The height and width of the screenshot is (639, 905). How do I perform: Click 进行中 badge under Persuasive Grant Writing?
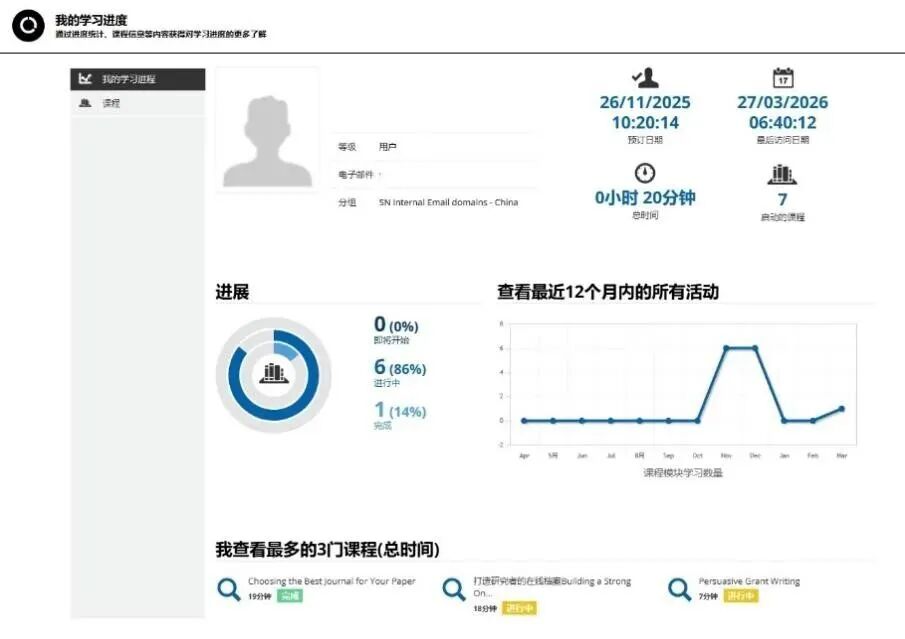[x=741, y=596]
